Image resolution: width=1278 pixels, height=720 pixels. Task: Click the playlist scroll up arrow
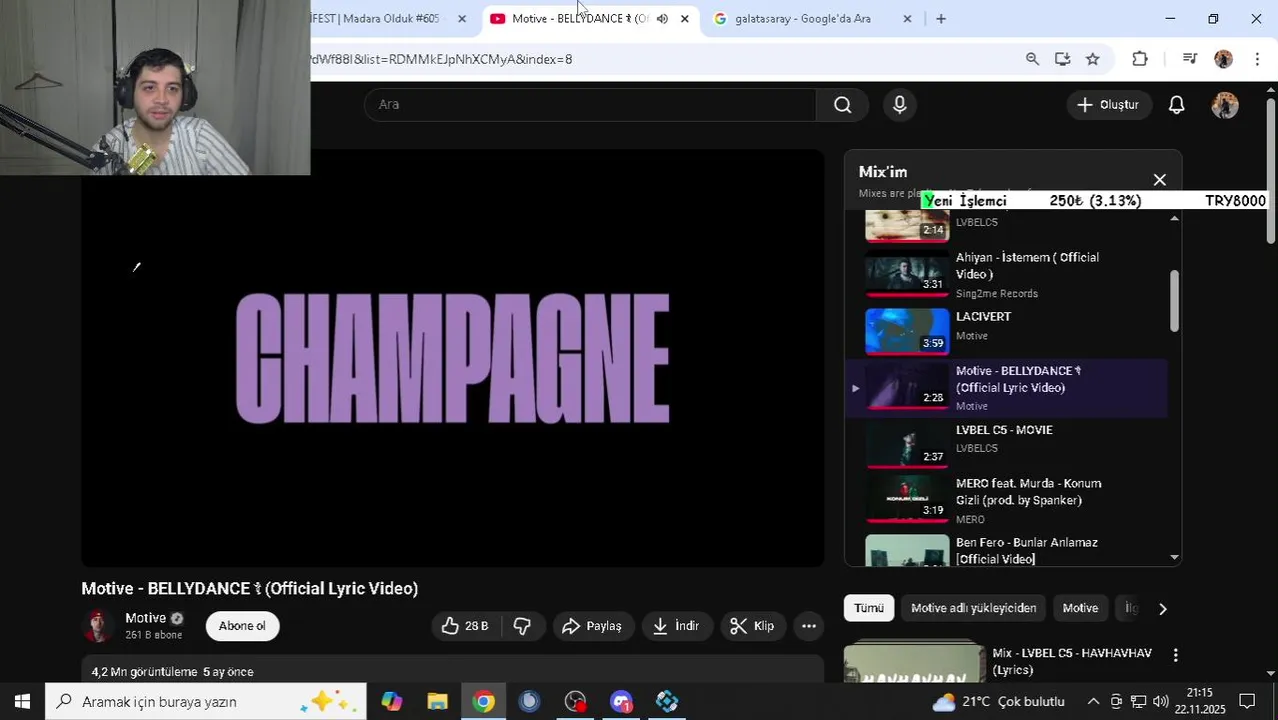pos(1174,219)
